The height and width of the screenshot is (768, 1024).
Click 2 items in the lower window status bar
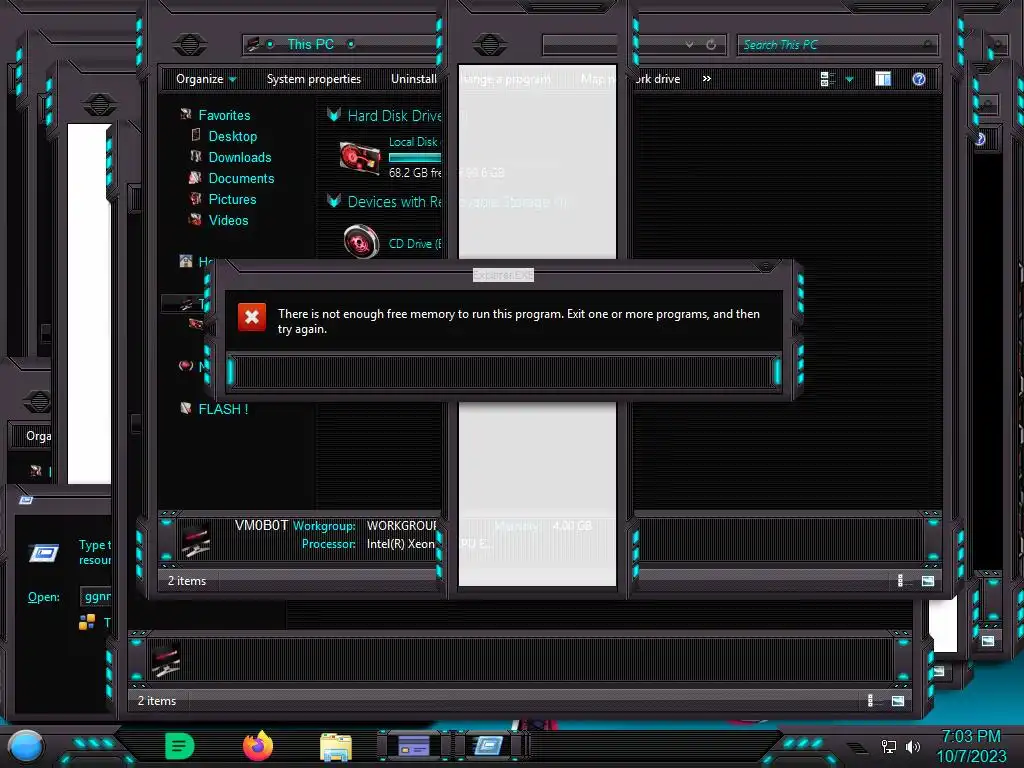point(157,701)
